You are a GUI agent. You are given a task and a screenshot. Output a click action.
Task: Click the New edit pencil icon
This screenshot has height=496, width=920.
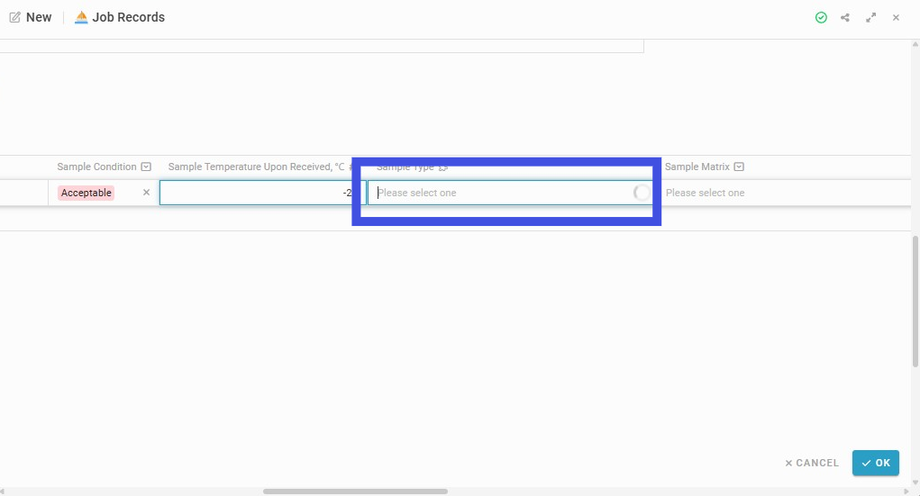(15, 18)
